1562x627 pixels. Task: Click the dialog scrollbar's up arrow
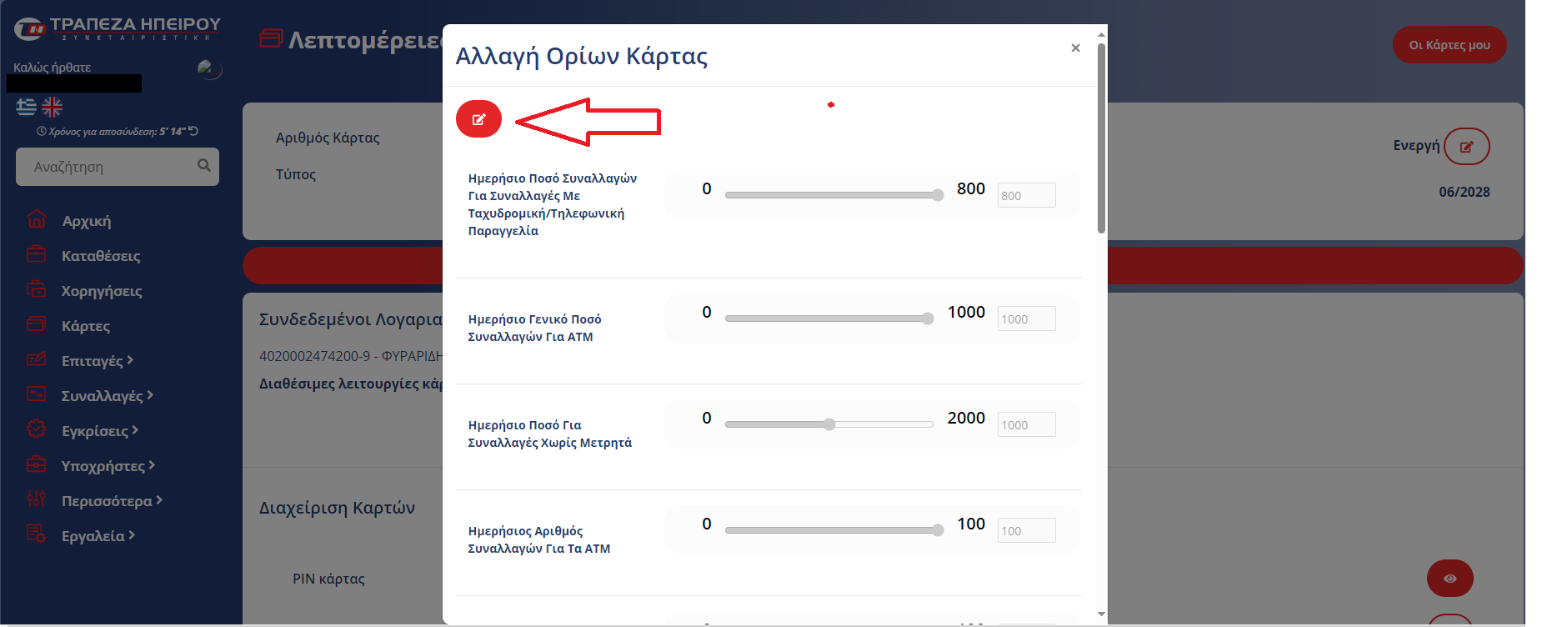[x=1101, y=35]
